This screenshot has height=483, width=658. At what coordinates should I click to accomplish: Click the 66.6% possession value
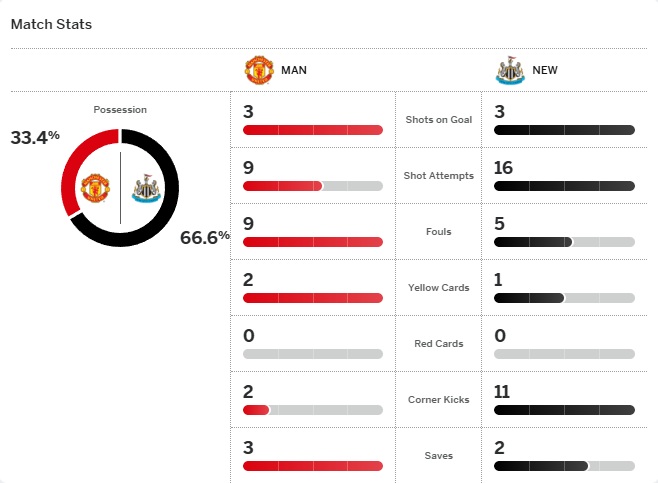(205, 237)
